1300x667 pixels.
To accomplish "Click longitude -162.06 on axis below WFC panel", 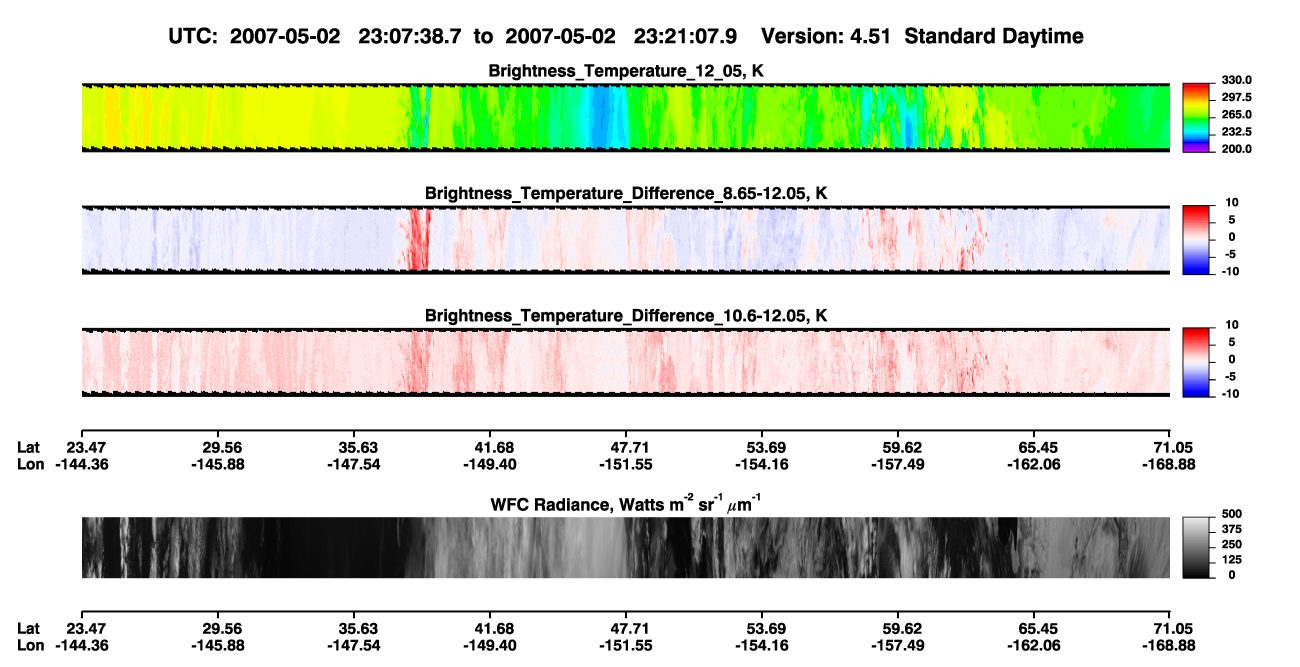I will [x=1034, y=645].
